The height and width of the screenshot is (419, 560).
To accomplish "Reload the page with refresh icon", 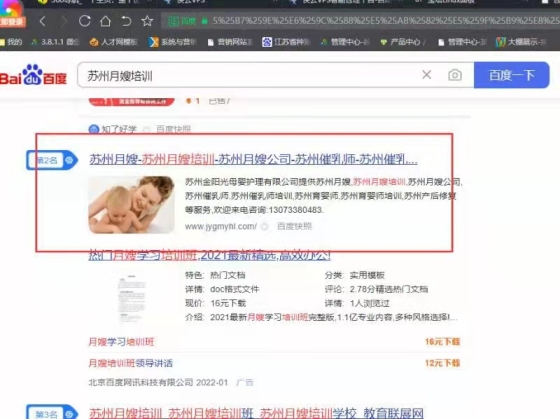I will 85,21.
